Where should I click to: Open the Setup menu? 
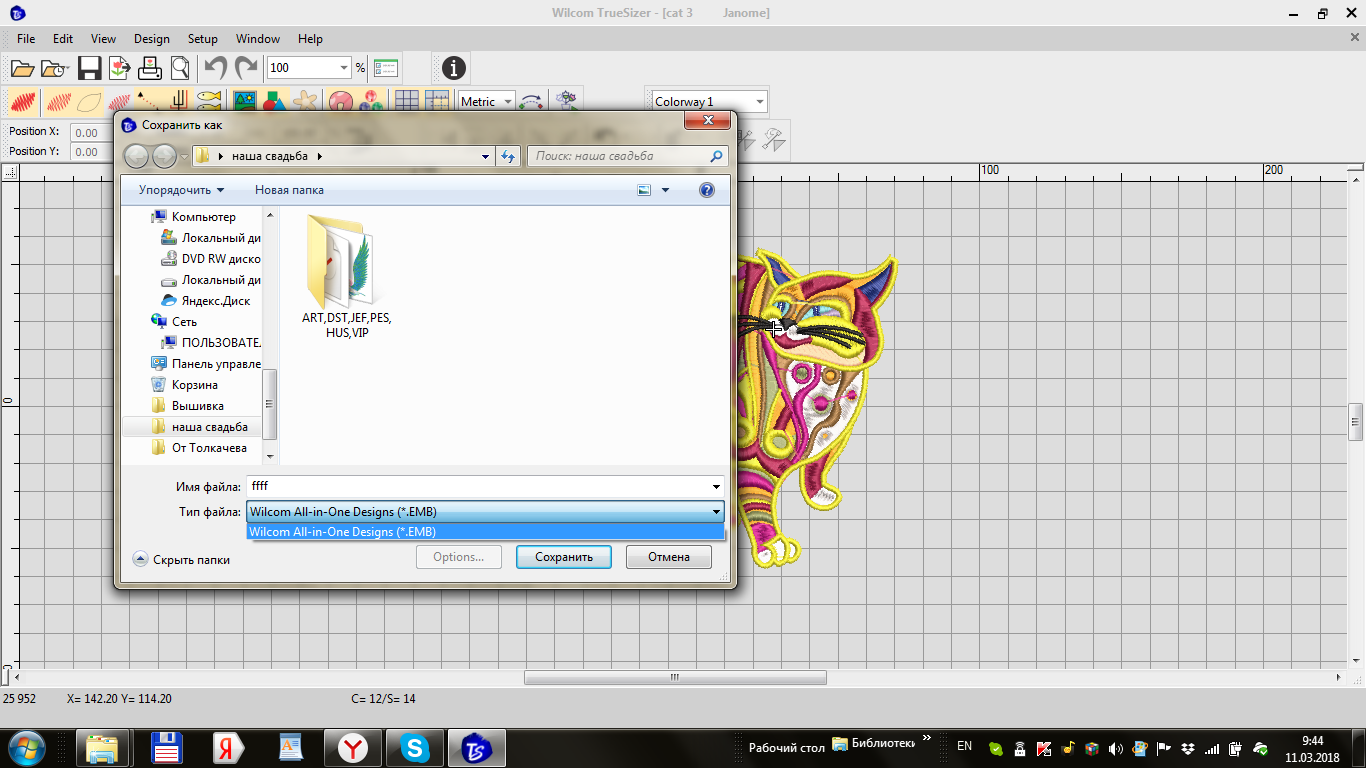pyautogui.click(x=202, y=39)
